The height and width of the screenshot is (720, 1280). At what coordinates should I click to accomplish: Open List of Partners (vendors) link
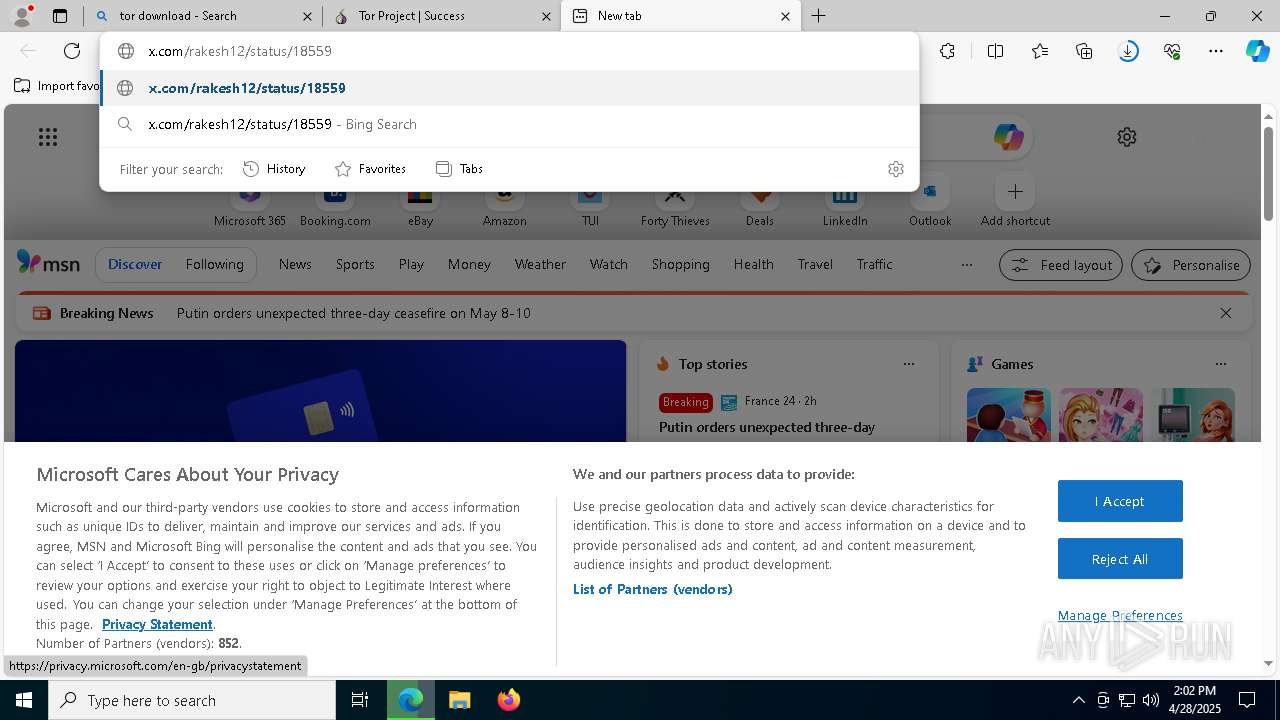[x=653, y=589]
